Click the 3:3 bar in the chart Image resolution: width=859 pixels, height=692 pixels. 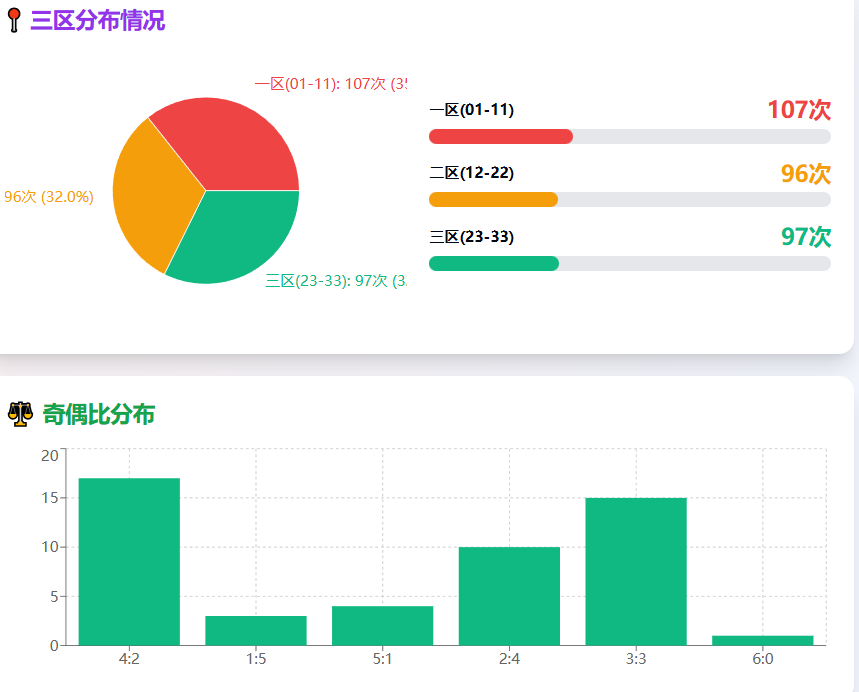pos(636,571)
